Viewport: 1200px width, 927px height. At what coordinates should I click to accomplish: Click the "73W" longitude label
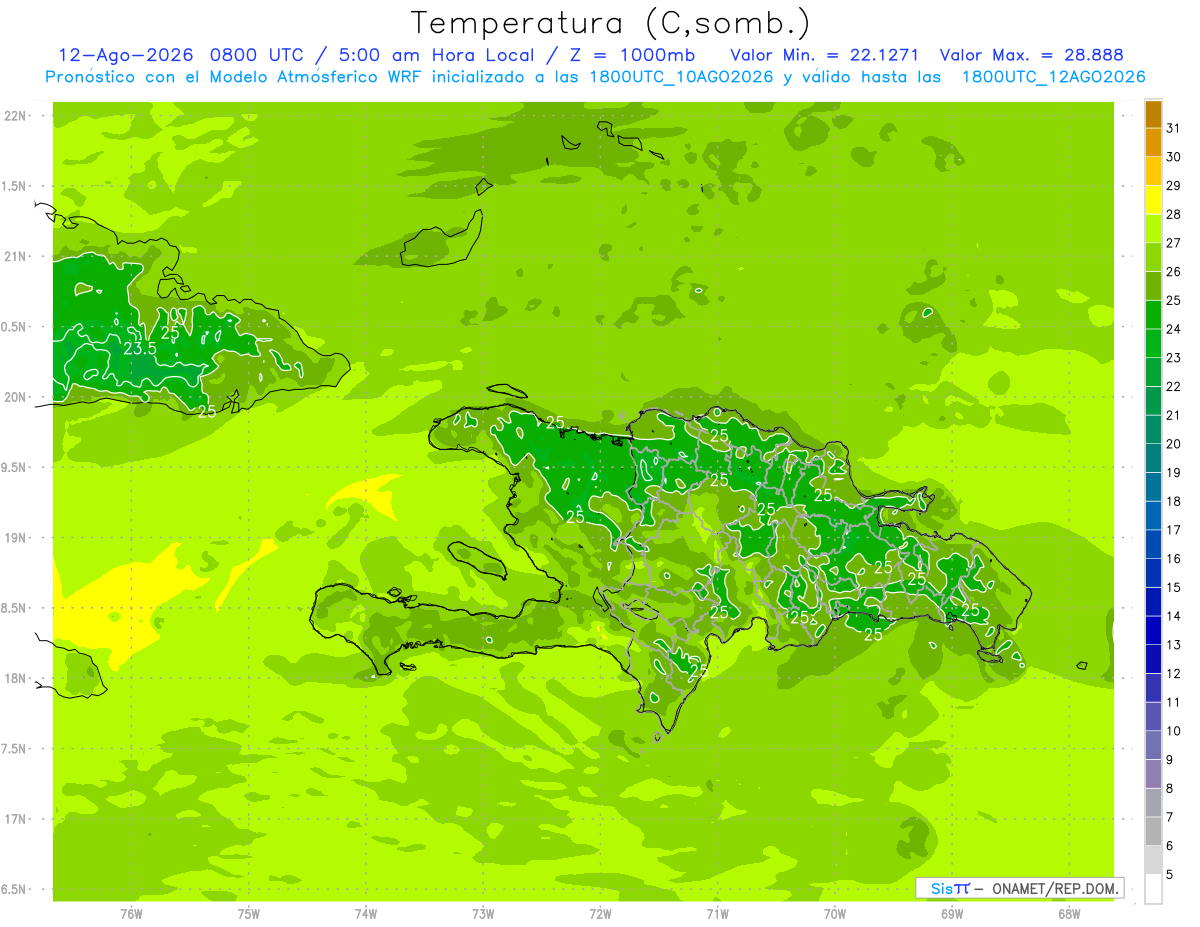tap(483, 914)
